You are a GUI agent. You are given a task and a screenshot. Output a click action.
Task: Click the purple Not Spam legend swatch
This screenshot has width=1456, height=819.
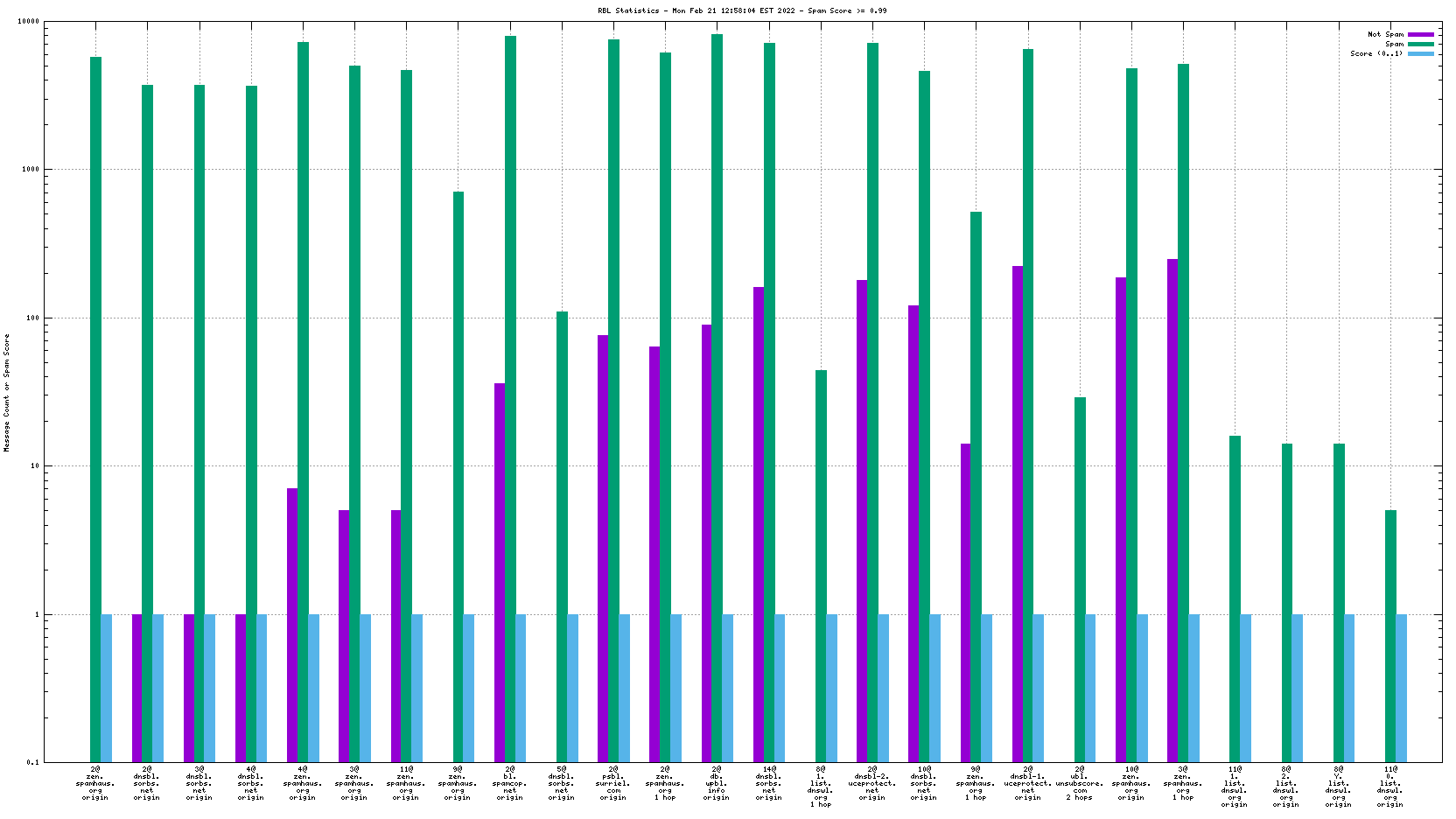[x=1421, y=34]
